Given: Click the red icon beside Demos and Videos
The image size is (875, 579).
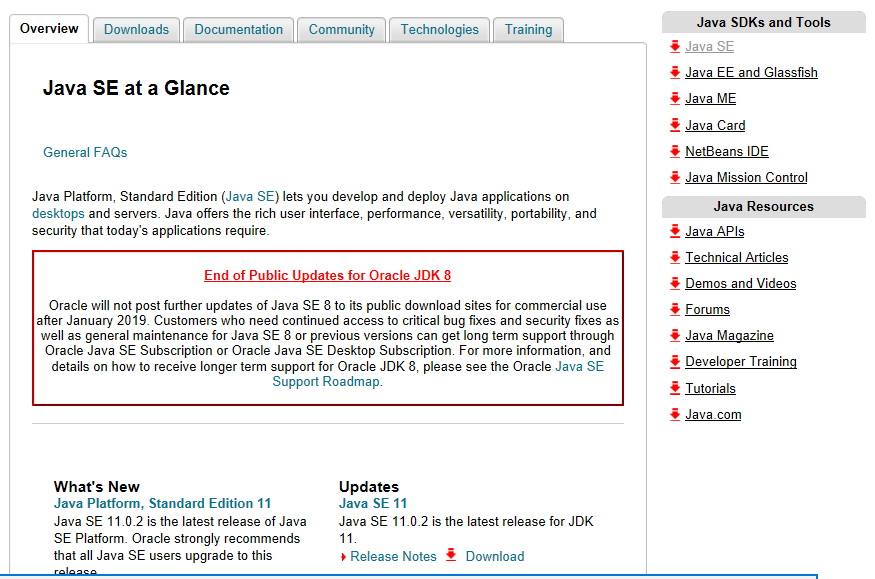Looking at the screenshot, I should point(675,283).
